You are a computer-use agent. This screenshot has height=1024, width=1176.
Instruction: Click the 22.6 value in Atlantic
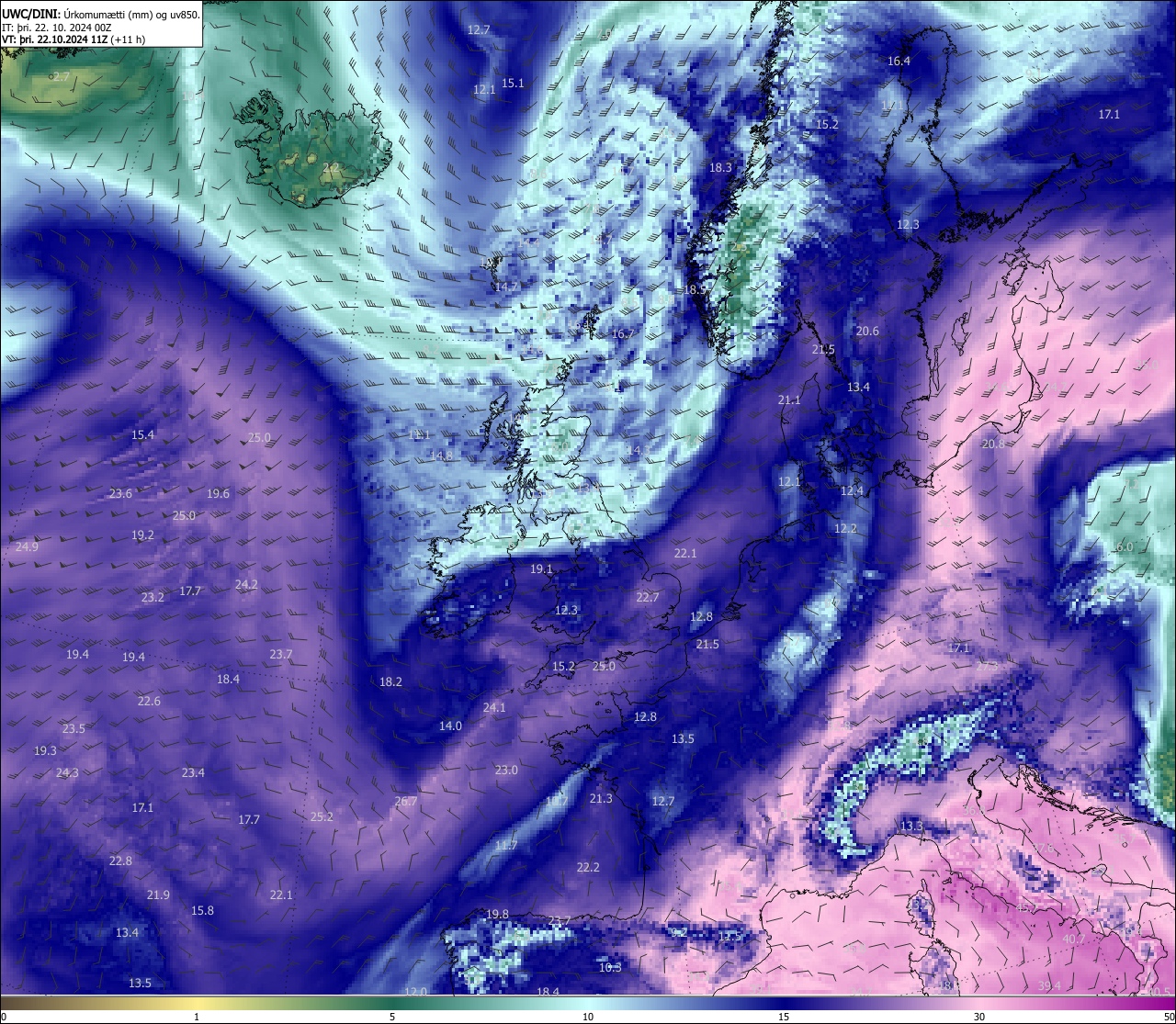coord(149,701)
